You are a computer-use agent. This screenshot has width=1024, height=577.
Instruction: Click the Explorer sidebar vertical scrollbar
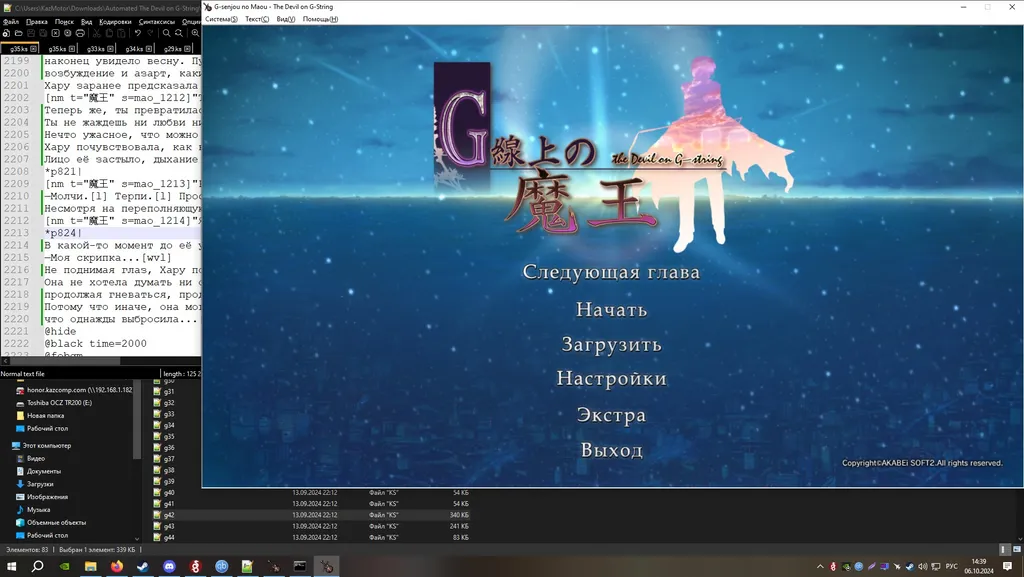click(x=137, y=420)
